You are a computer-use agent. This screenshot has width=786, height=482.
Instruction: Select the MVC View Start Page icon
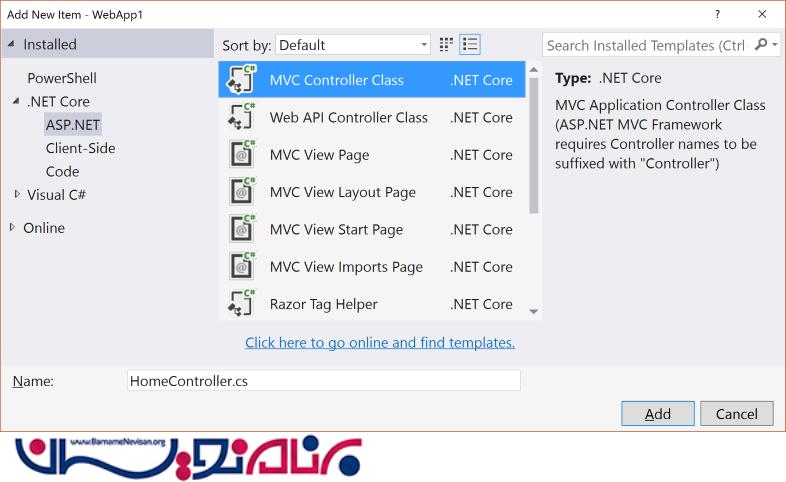[241, 230]
